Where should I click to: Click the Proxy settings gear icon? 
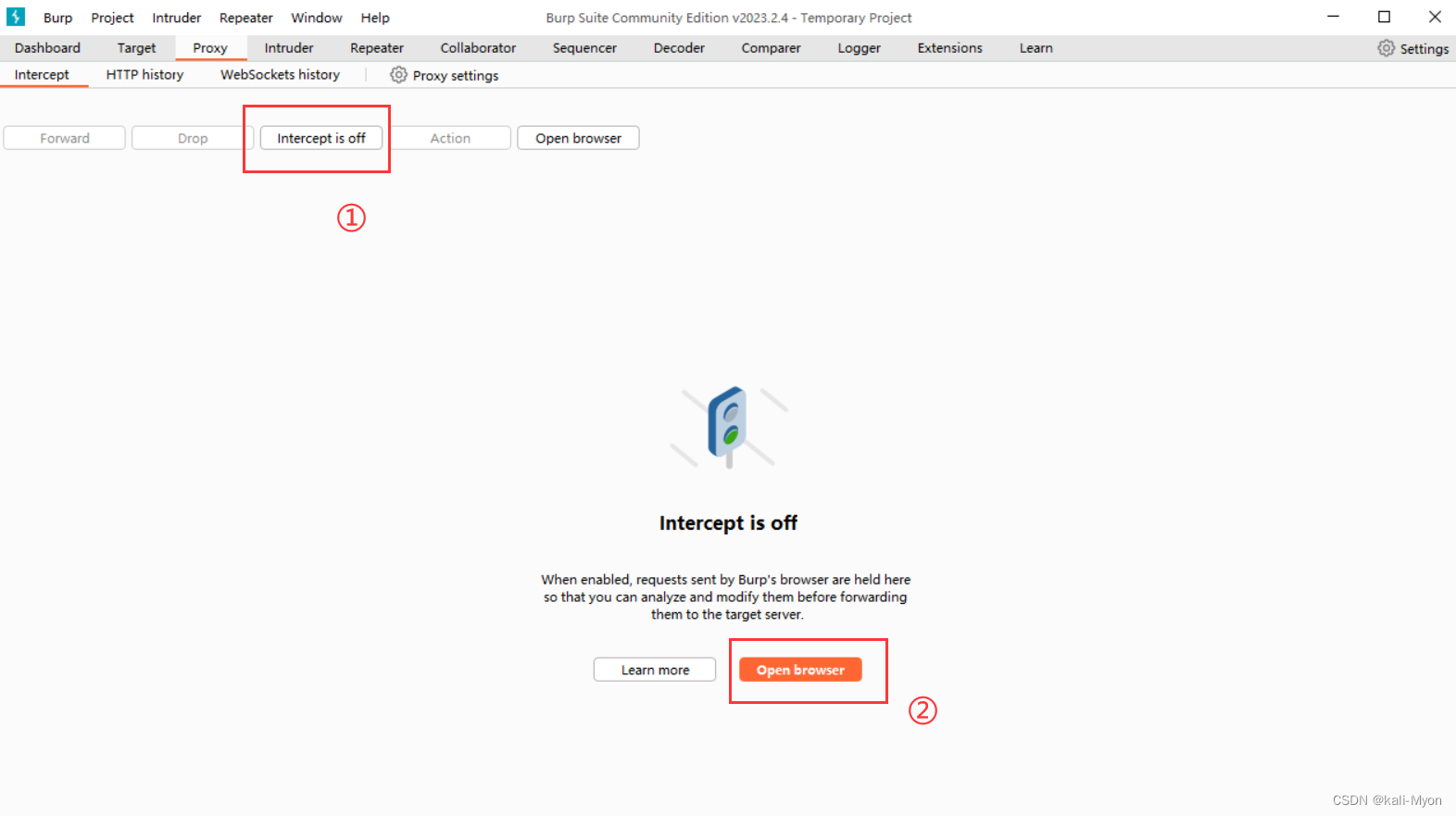coord(398,75)
